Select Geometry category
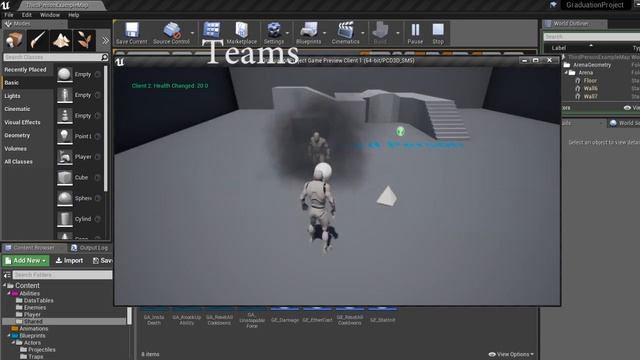Viewport: 640px width, 360px height. 17,136
